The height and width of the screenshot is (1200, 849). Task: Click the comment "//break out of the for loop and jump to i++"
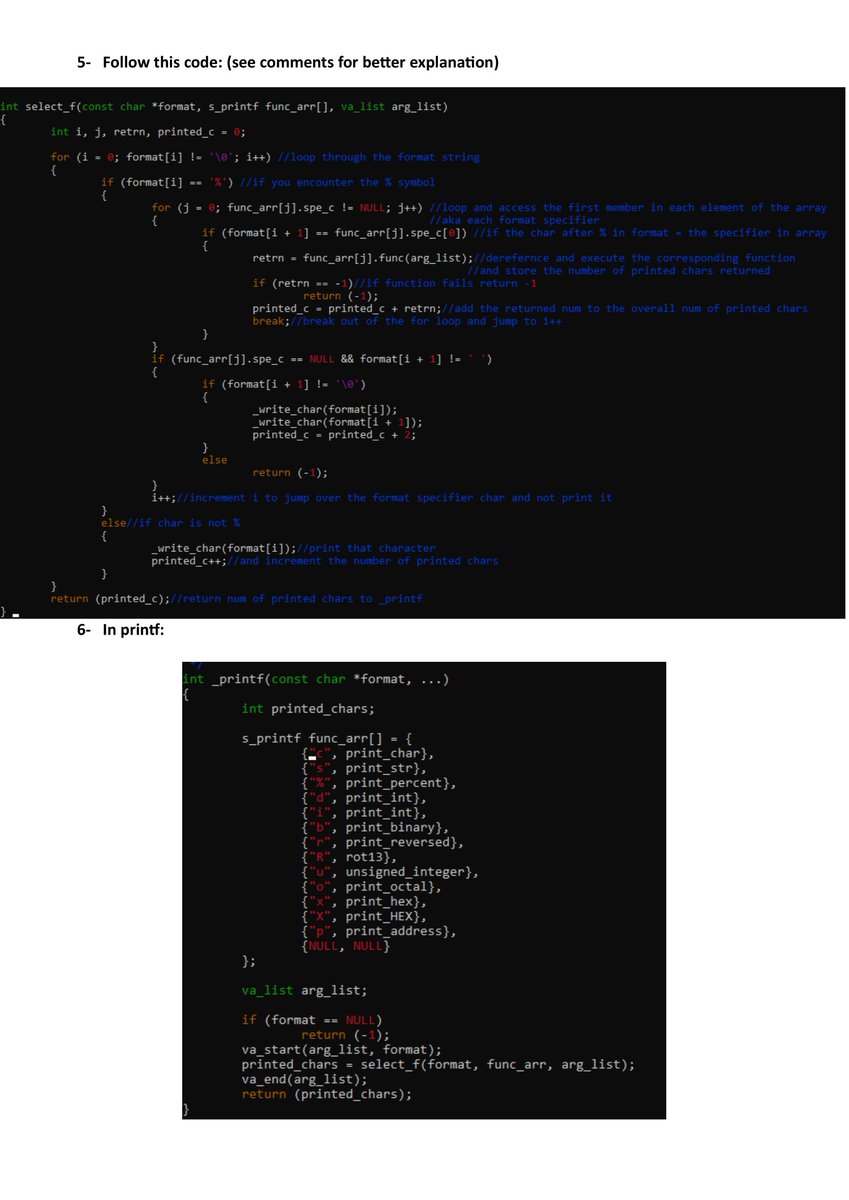point(425,321)
